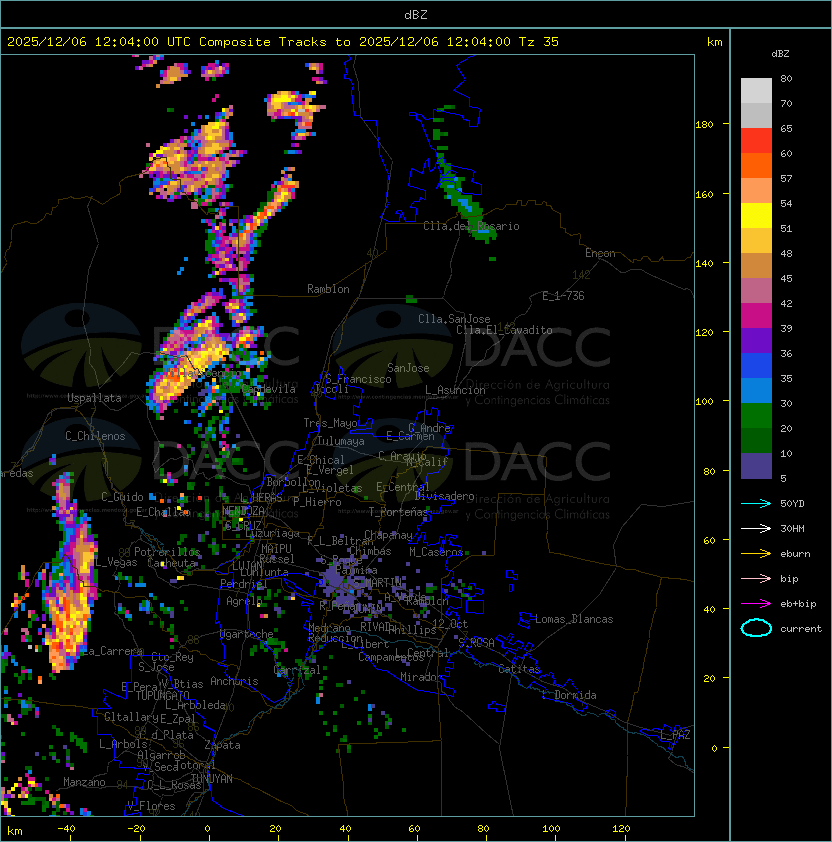The width and height of the screenshot is (832, 842).
Task: Click the cyan 'current' ellipse legend symbol
Action: 756,628
